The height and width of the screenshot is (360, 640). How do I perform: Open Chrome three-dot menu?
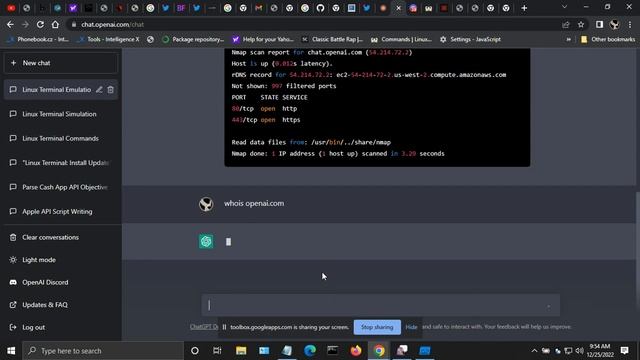630,25
